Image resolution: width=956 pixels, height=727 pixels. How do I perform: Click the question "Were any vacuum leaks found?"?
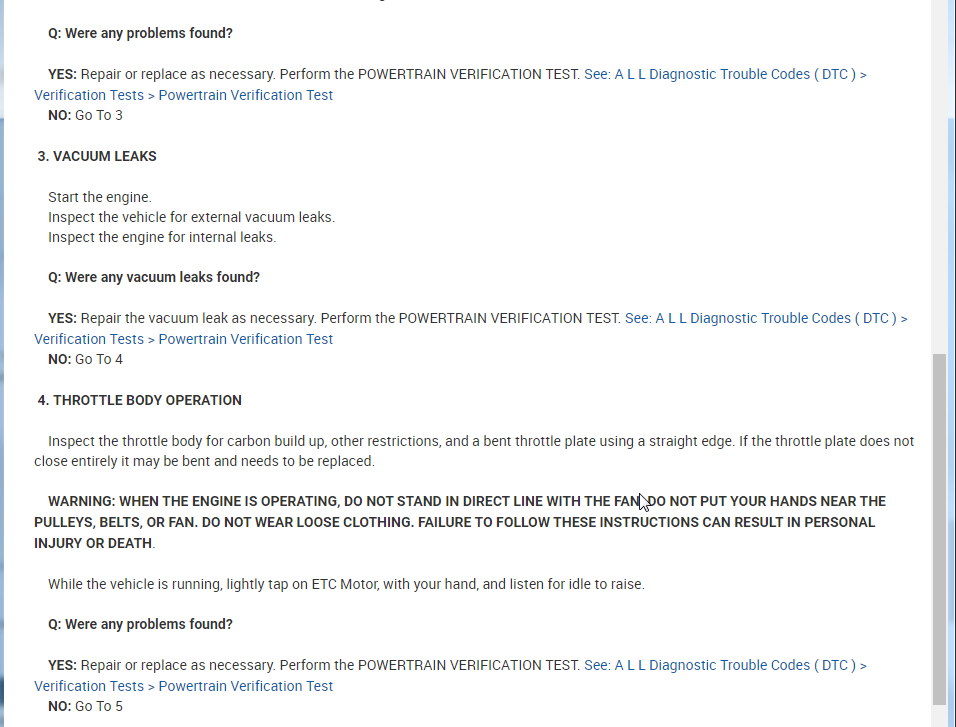pos(154,277)
